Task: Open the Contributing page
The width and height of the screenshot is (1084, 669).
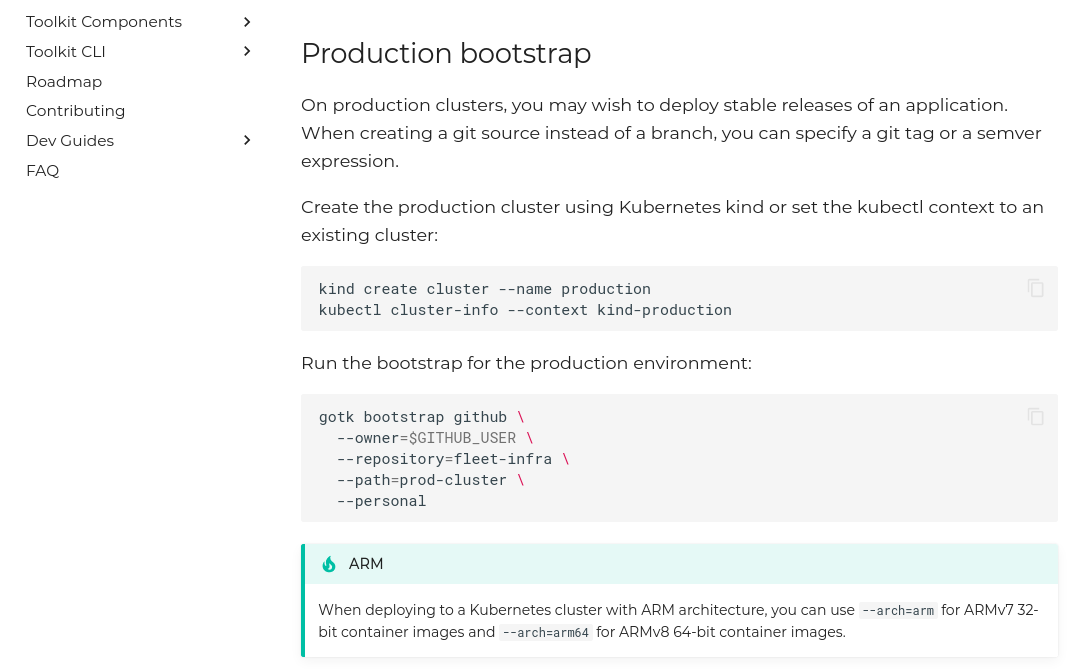Action: point(75,110)
